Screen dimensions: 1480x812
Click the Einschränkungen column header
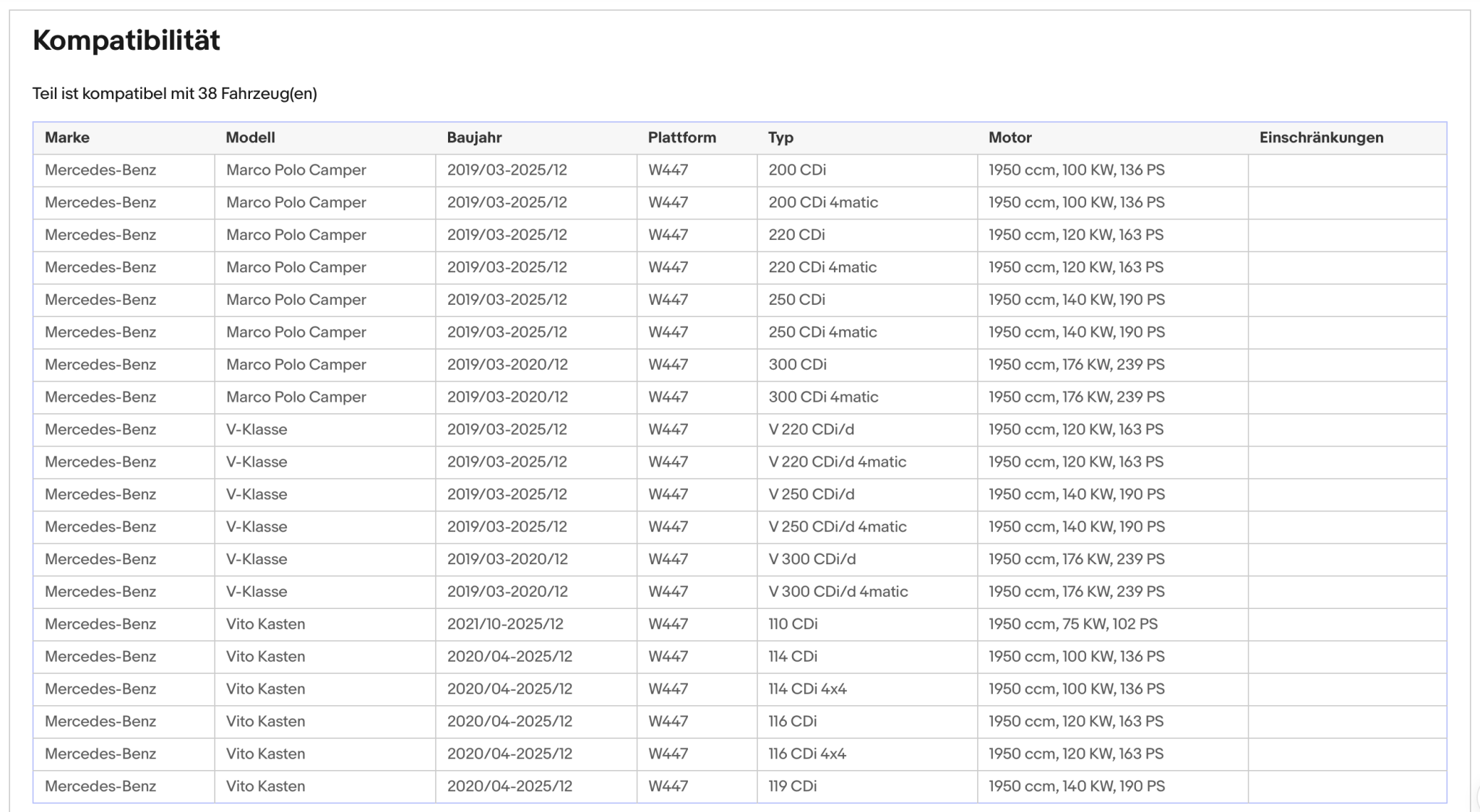(1321, 137)
